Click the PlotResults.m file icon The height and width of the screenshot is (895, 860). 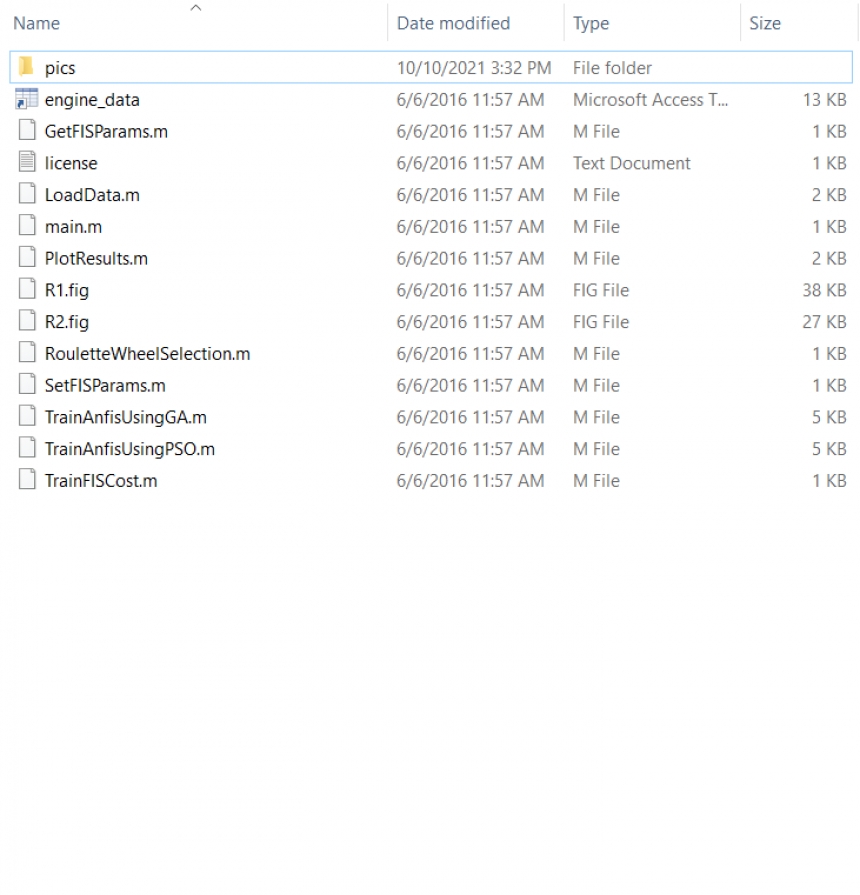[26, 257]
